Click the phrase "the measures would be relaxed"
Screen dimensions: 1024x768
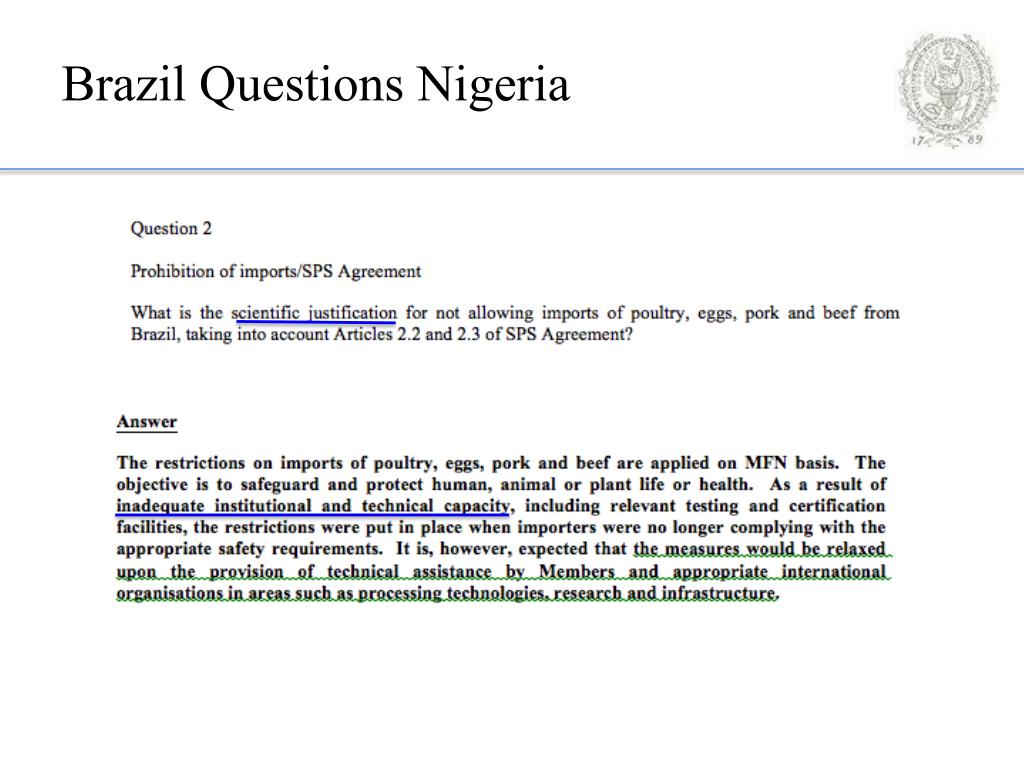pos(760,549)
